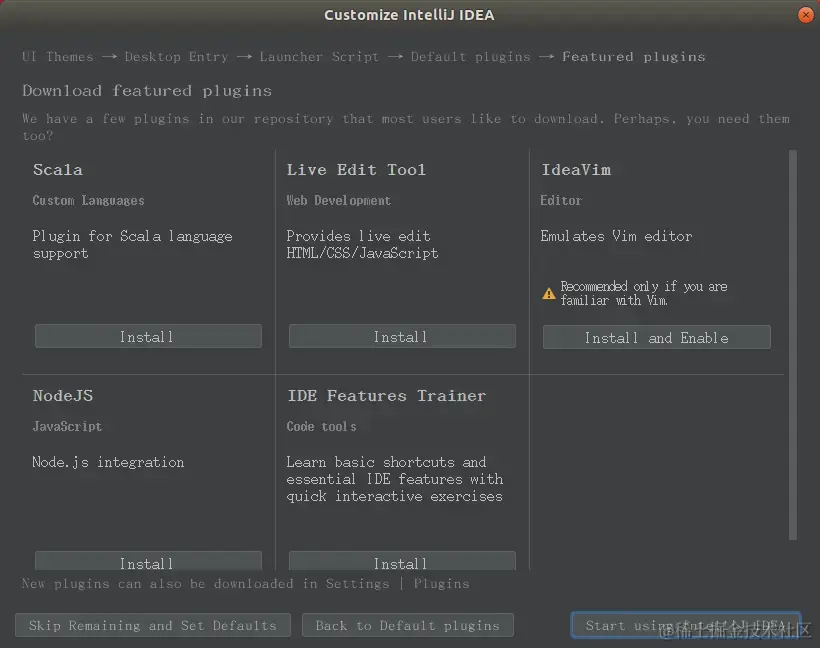
Task: Click the Scala plugin title
Action: 58,169
